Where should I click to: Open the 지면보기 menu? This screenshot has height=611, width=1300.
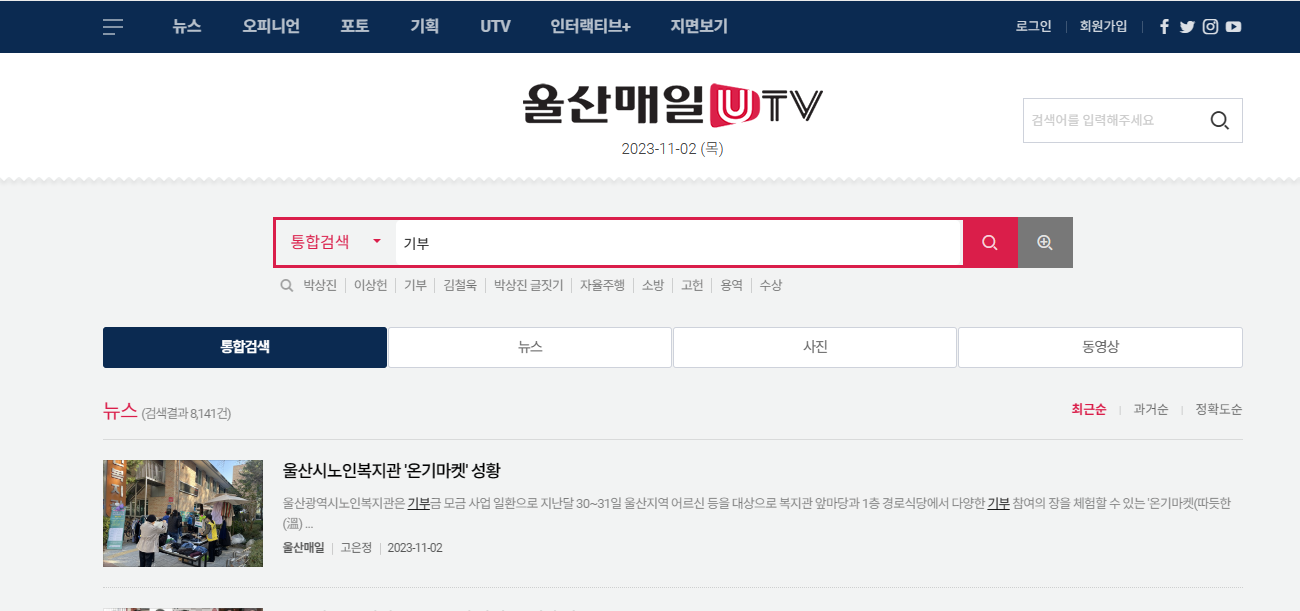[x=699, y=27]
